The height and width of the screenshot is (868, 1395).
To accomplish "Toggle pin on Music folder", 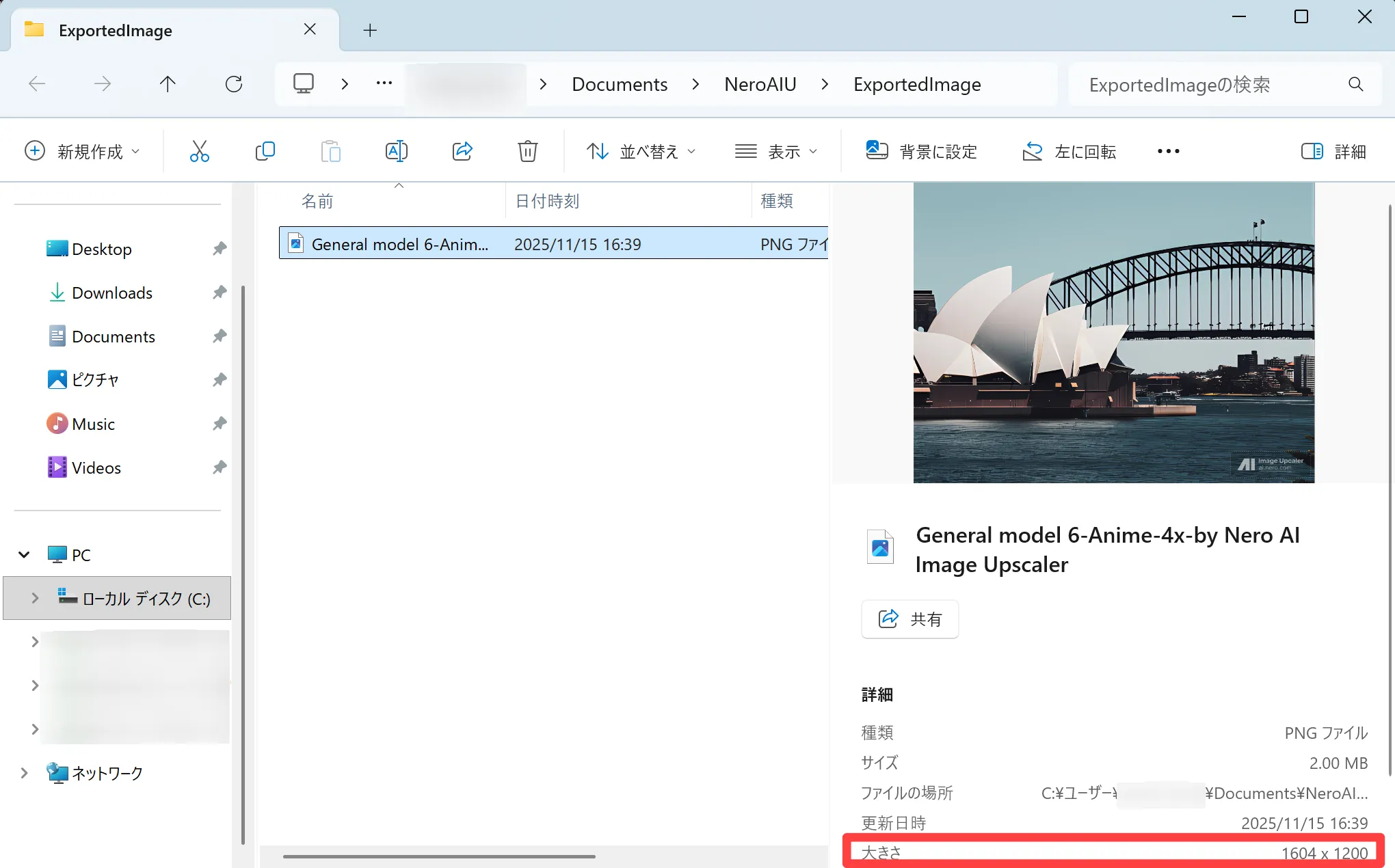I will pos(219,424).
